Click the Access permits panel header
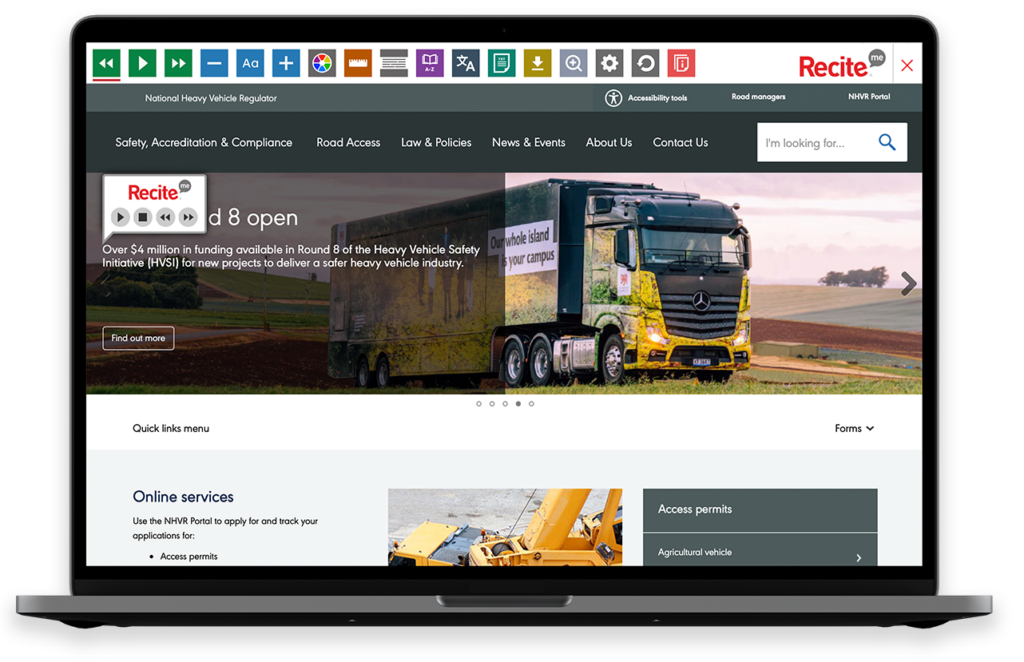The height and width of the screenshot is (662, 1024). pos(760,510)
